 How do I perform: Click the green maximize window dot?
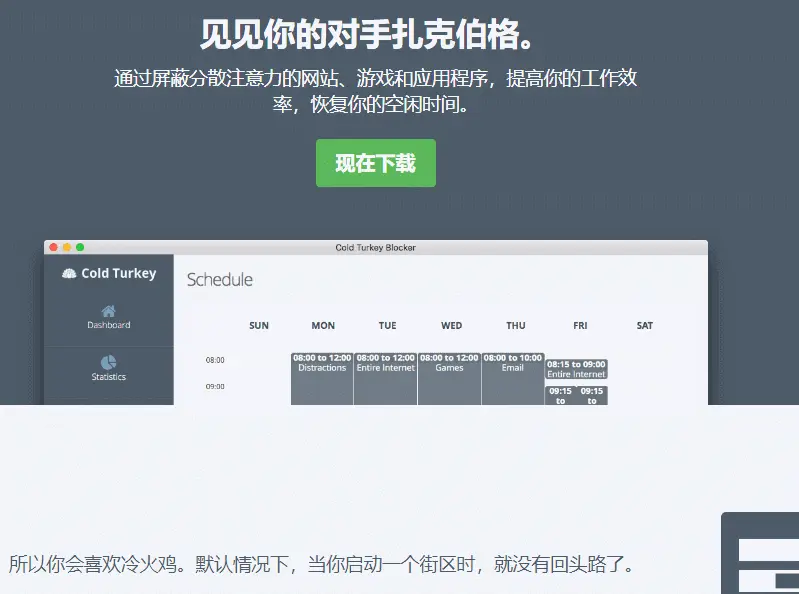[x=80, y=247]
